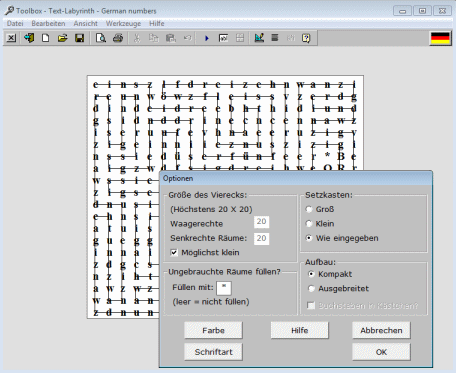Click the exit door toolbar icon
456x373 pixels.
point(29,38)
